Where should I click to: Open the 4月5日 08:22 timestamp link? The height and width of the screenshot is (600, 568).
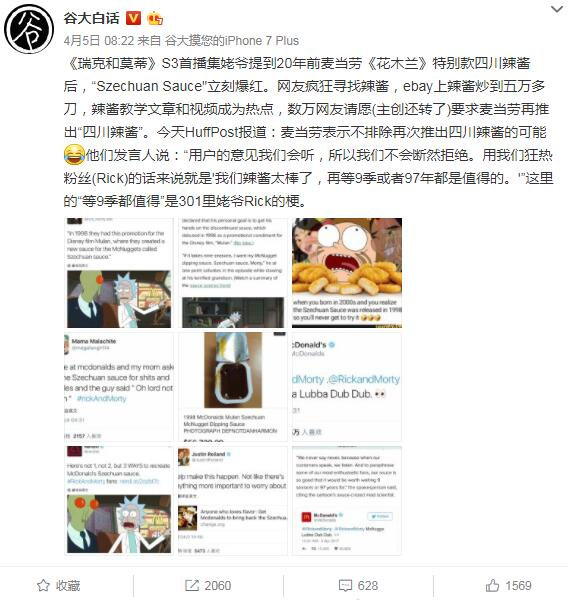pyautogui.click(x=99, y=41)
